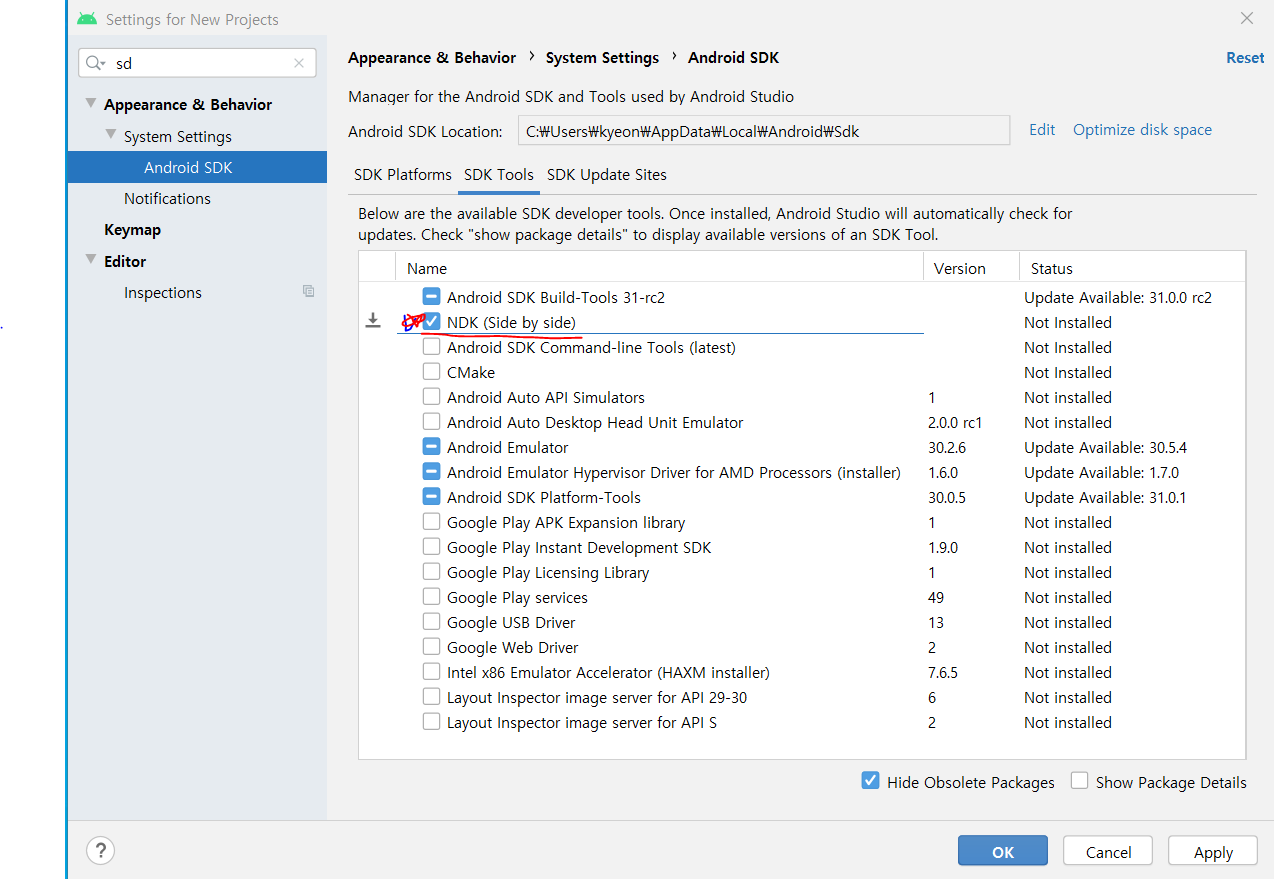Image resolution: width=1274 pixels, height=879 pixels.
Task: Click the Edit link for SDK location
Action: point(1042,130)
